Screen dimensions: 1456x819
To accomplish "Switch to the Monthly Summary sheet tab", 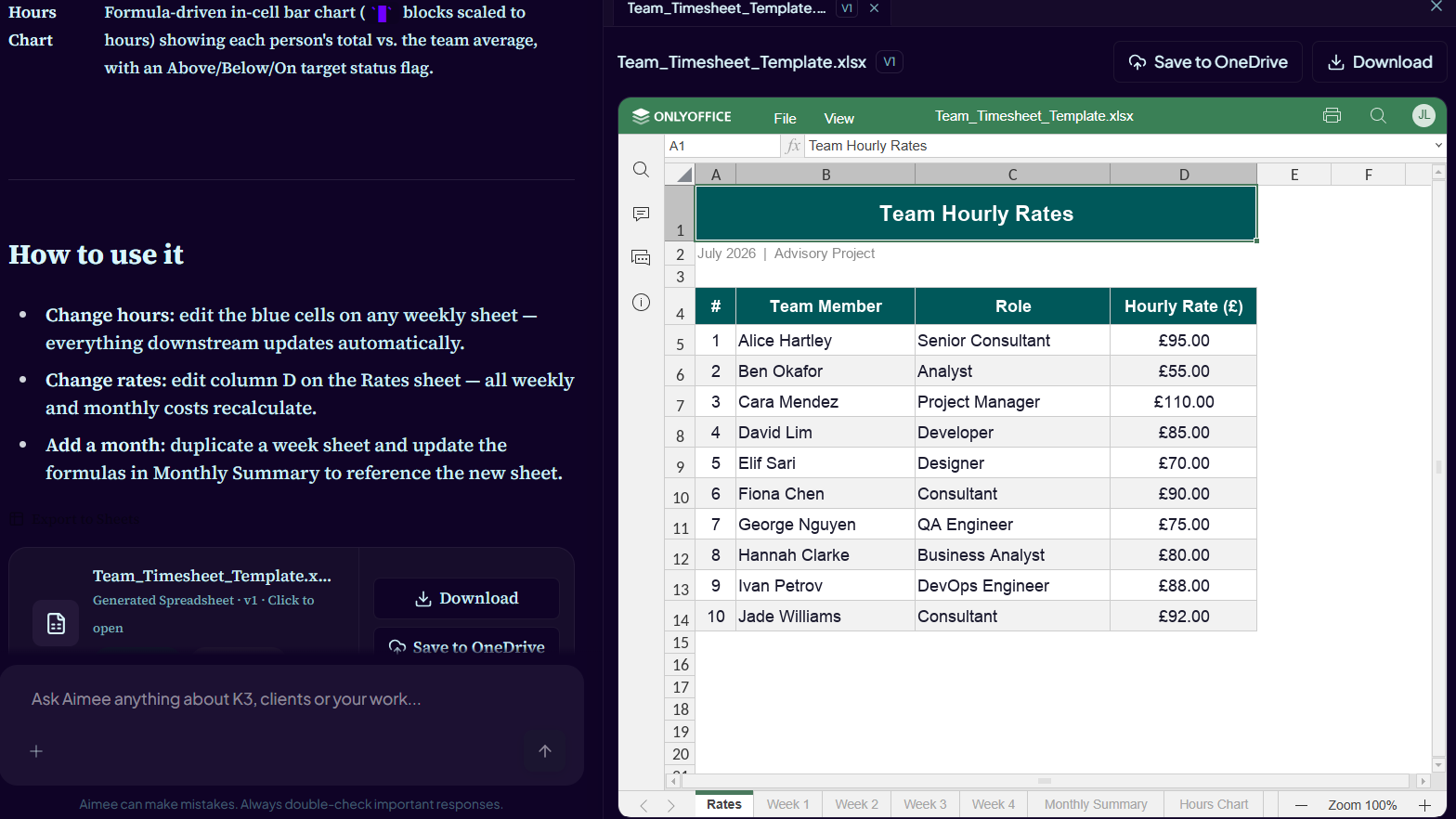I will (x=1096, y=804).
